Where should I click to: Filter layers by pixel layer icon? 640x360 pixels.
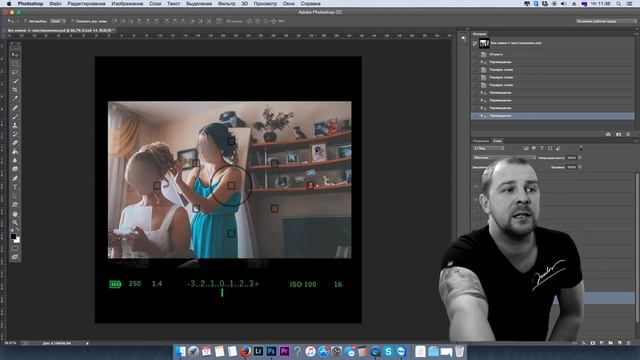click(x=526, y=148)
